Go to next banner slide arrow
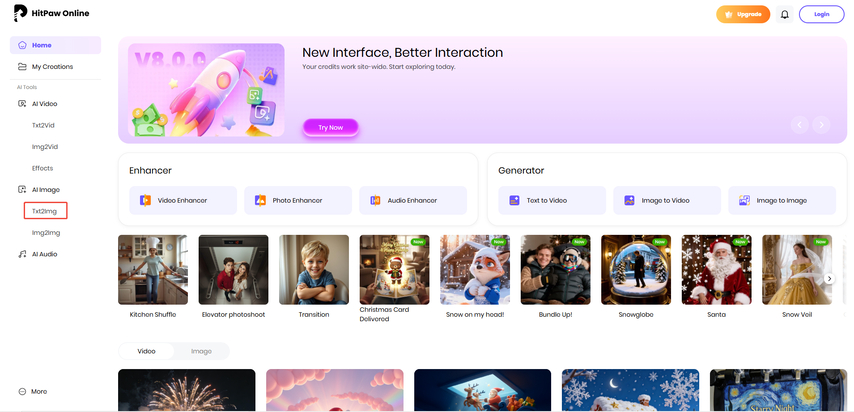The image size is (854, 412). (x=821, y=124)
